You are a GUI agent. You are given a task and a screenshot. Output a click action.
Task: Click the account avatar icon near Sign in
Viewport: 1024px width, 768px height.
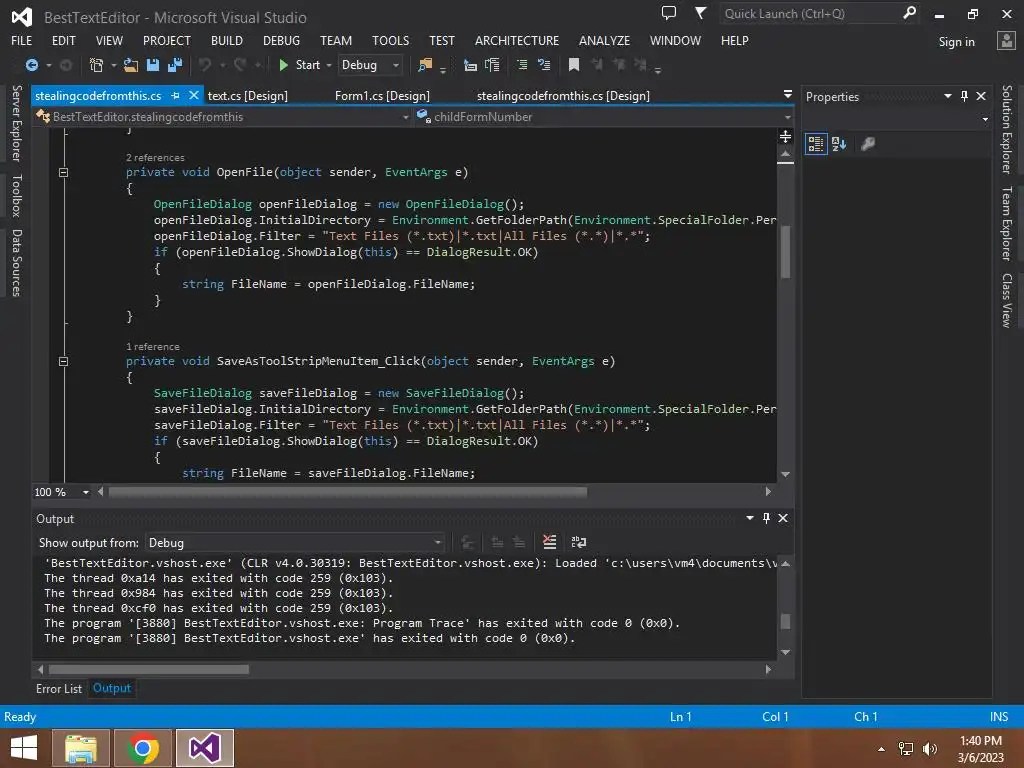tap(1006, 41)
